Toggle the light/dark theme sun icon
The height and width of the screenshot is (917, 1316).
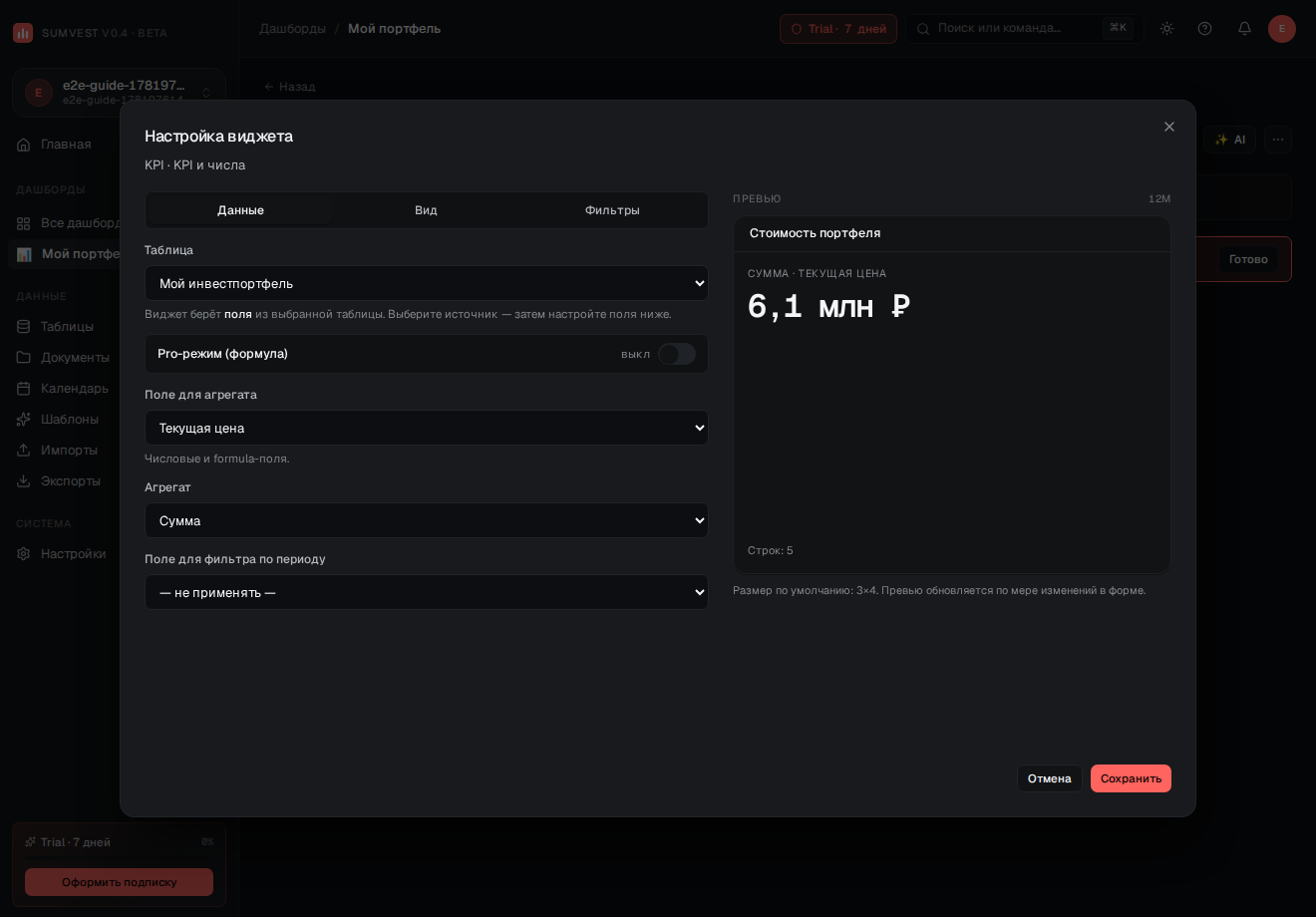tap(1166, 28)
